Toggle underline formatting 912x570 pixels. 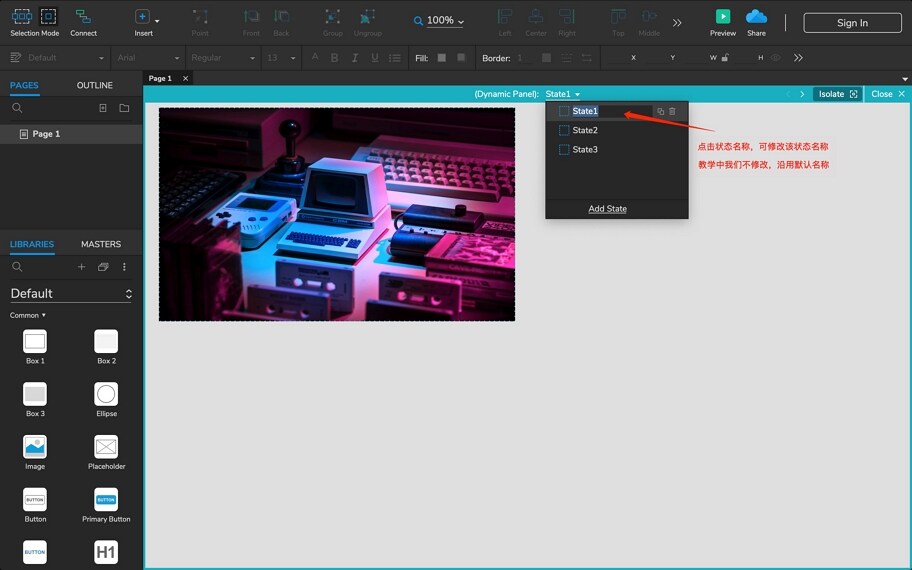click(375, 58)
